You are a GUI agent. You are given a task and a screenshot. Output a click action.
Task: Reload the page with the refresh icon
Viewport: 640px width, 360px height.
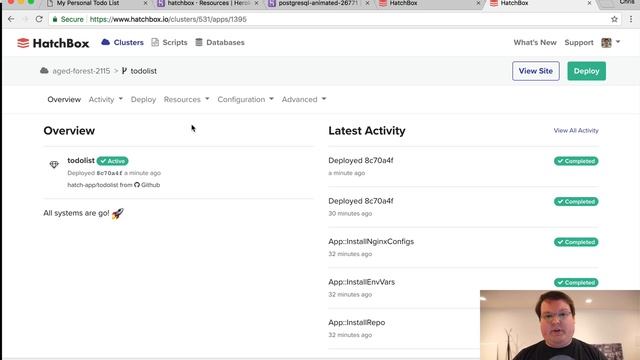pyautogui.click(x=39, y=19)
